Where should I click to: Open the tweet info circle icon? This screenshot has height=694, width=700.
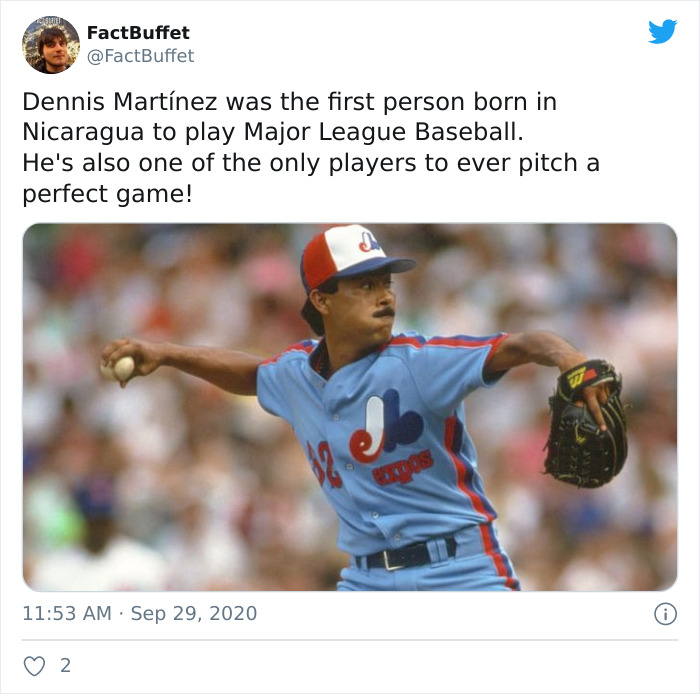665,614
